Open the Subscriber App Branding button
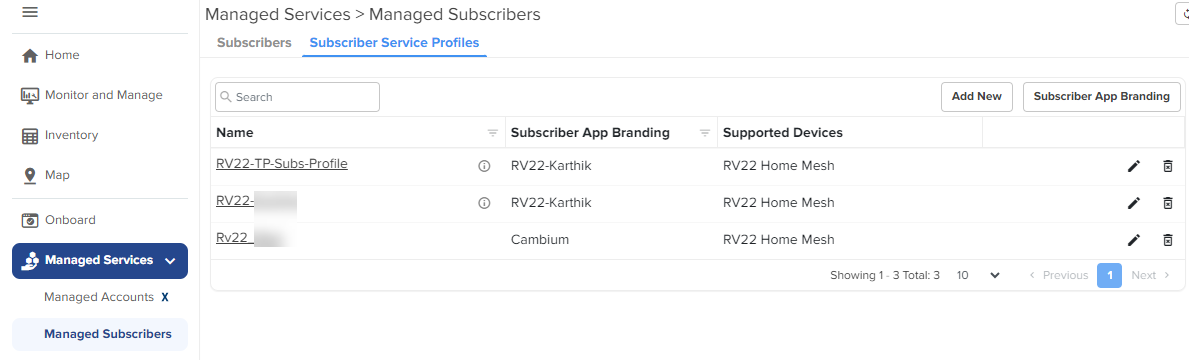This screenshot has width=1189, height=360. [1101, 96]
